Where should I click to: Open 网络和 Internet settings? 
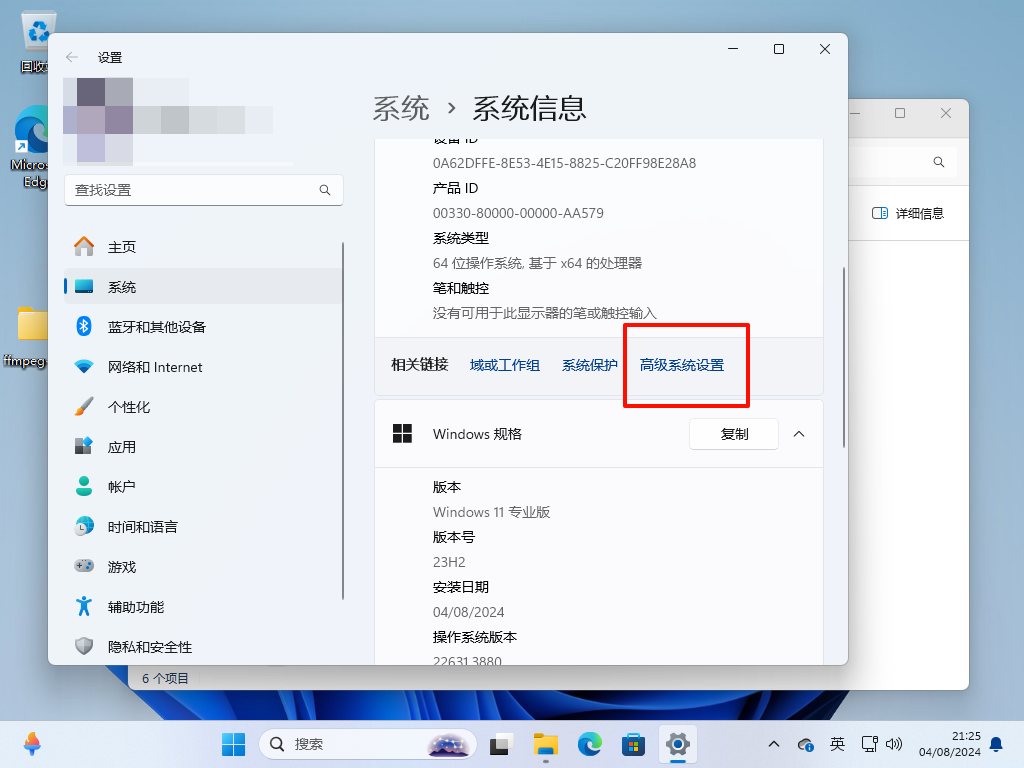[x=203, y=367]
